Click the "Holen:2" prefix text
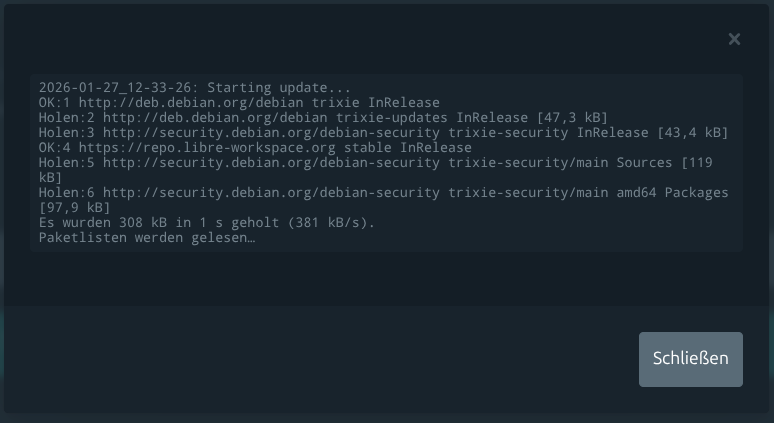Image resolution: width=774 pixels, height=423 pixels. tap(67, 118)
